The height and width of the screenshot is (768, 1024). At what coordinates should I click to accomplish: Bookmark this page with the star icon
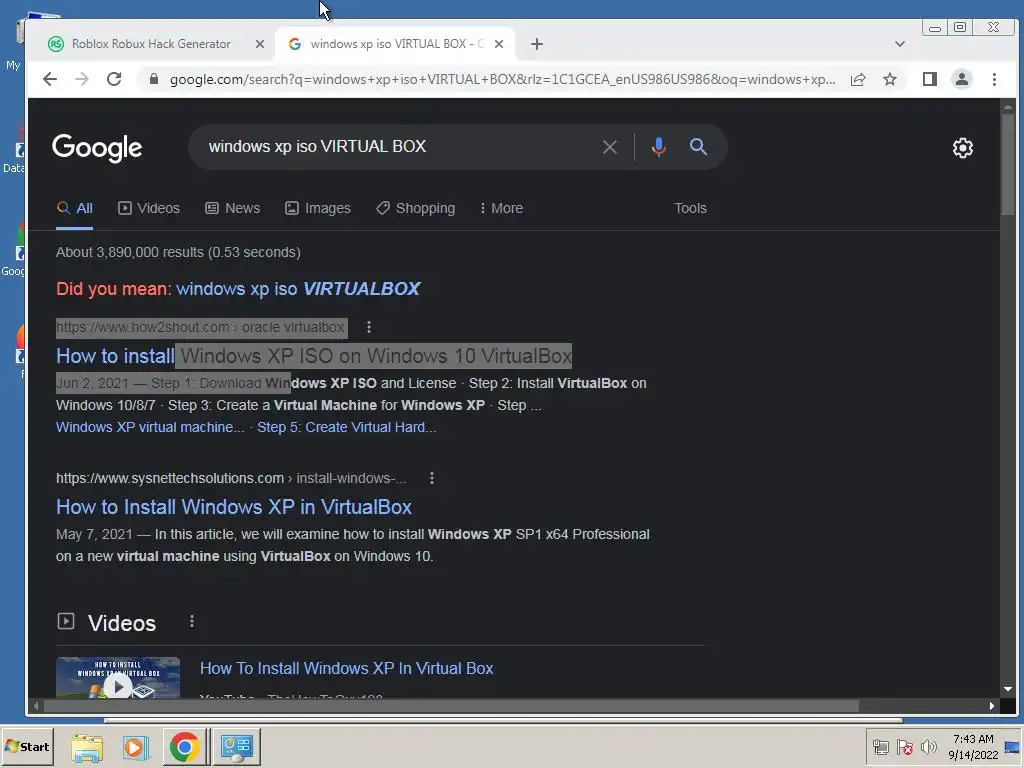click(x=889, y=80)
